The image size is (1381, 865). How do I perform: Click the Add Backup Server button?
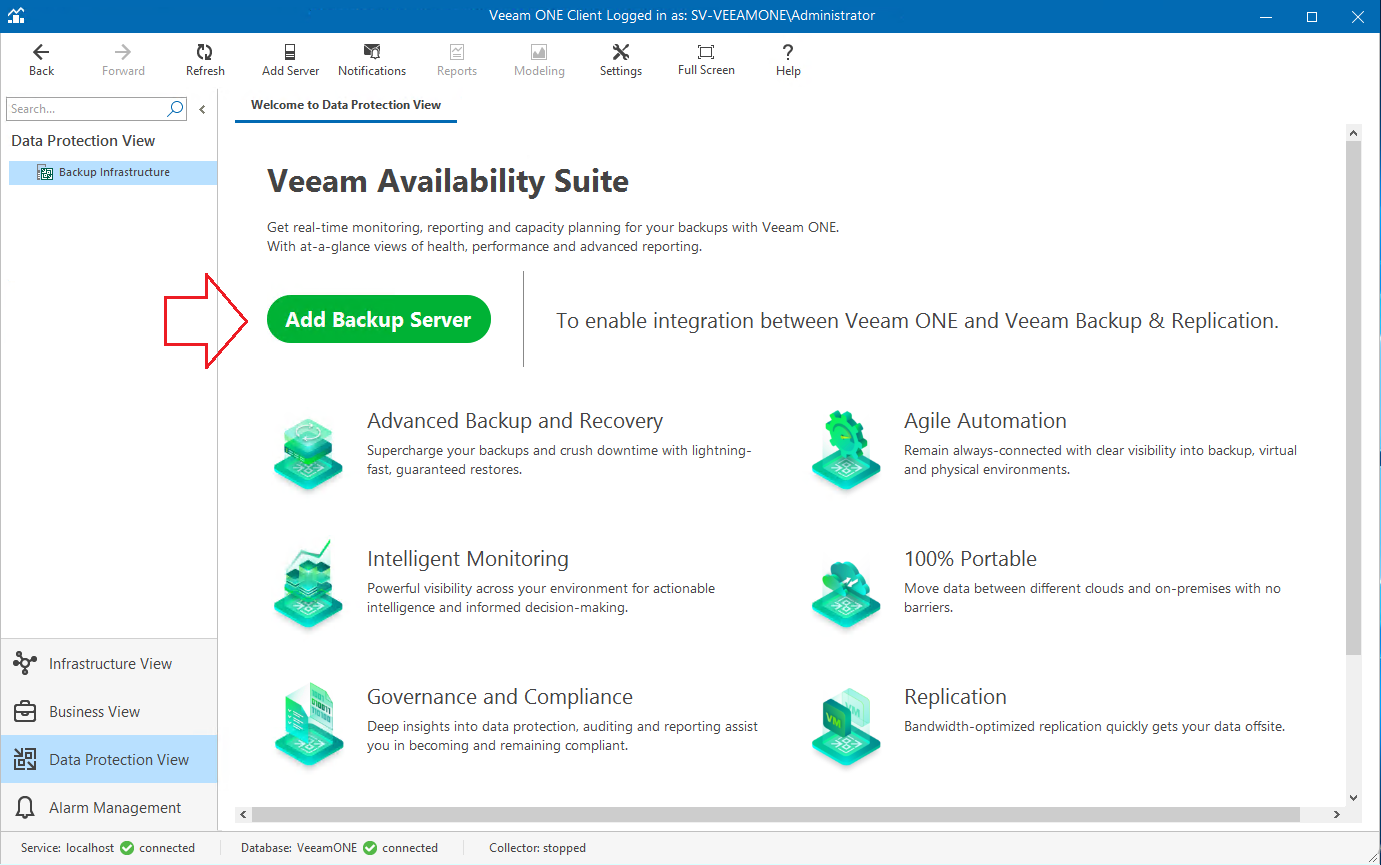tap(379, 319)
